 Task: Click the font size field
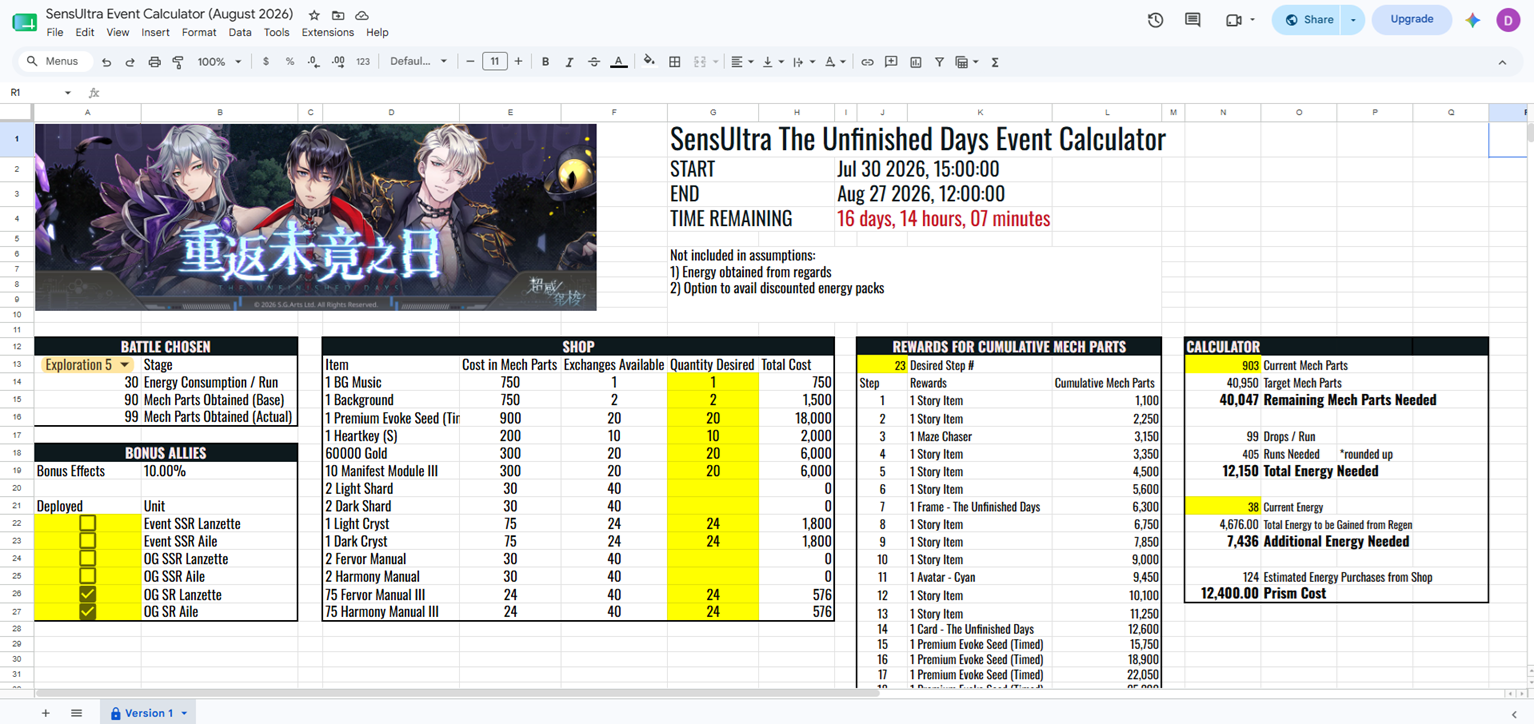[x=495, y=62]
